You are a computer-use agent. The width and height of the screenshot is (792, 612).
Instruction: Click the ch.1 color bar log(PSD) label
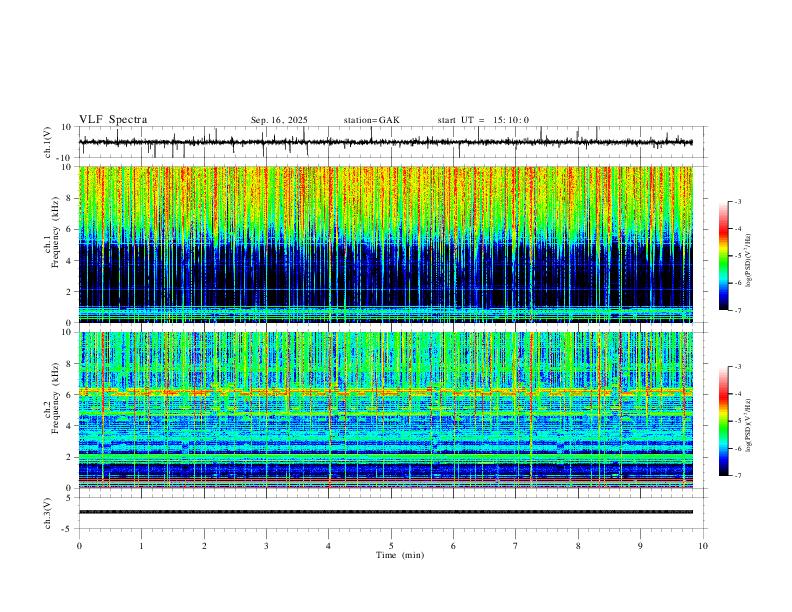coord(749,260)
